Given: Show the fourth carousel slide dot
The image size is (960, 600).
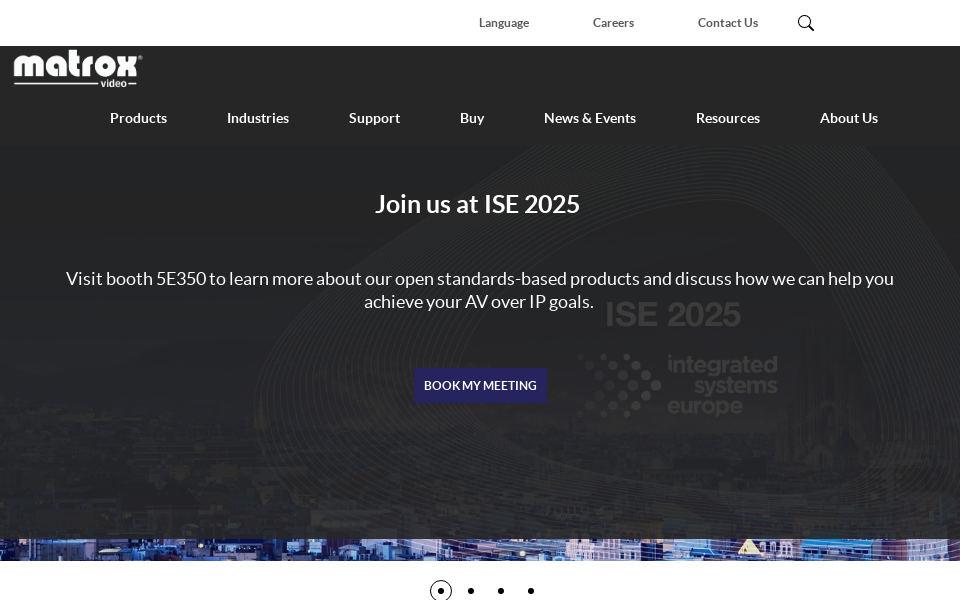Looking at the screenshot, I should point(531,591).
